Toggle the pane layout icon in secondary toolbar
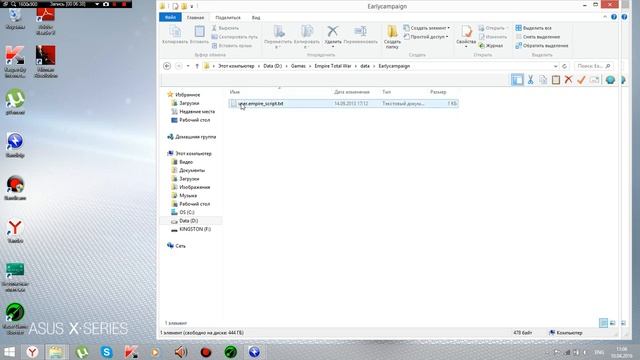Viewport: 640px width, 360px height. (517, 80)
